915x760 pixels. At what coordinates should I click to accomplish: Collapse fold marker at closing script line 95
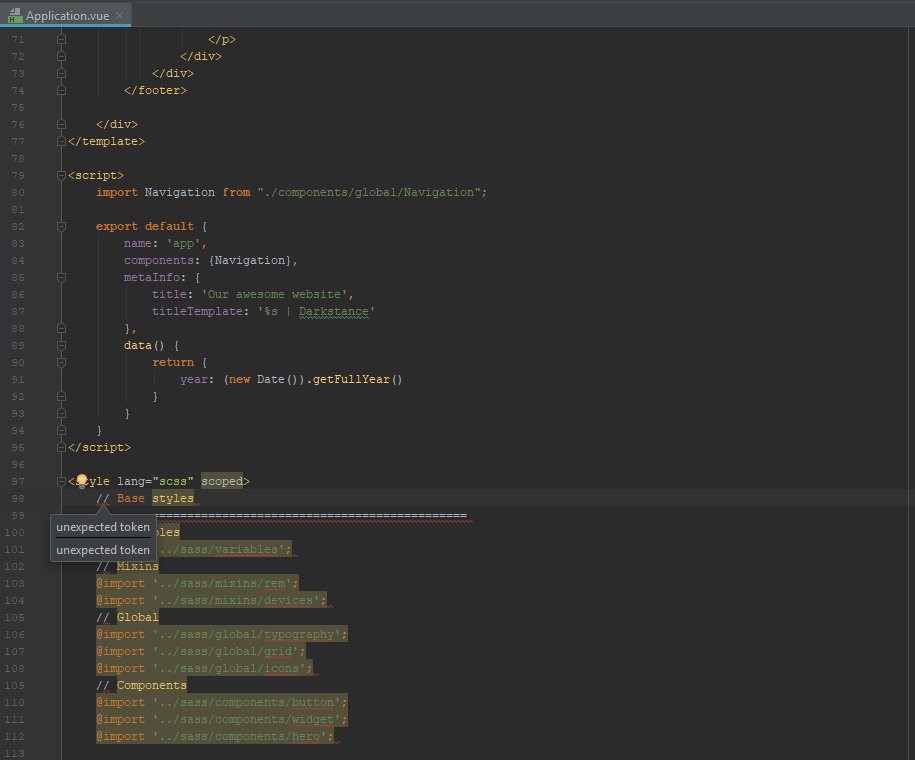[61, 448]
